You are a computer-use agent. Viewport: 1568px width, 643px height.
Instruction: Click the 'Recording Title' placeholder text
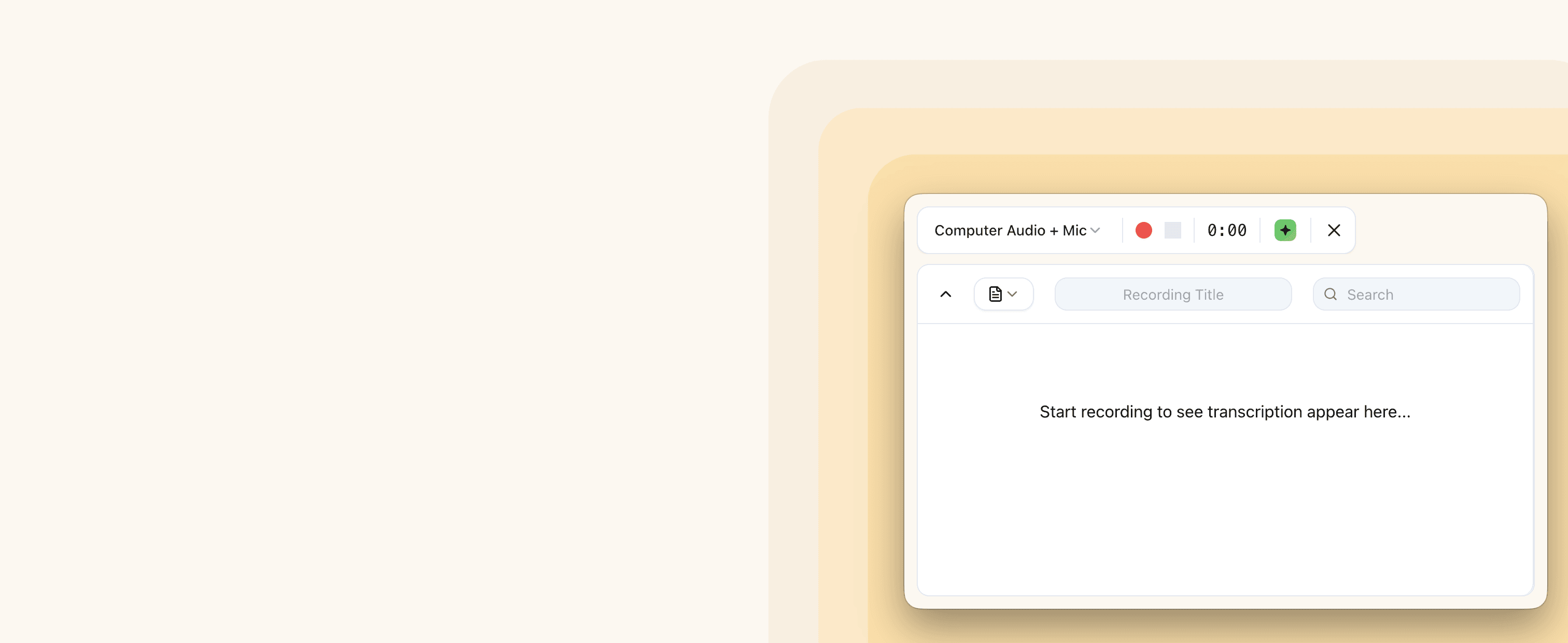(1172, 295)
